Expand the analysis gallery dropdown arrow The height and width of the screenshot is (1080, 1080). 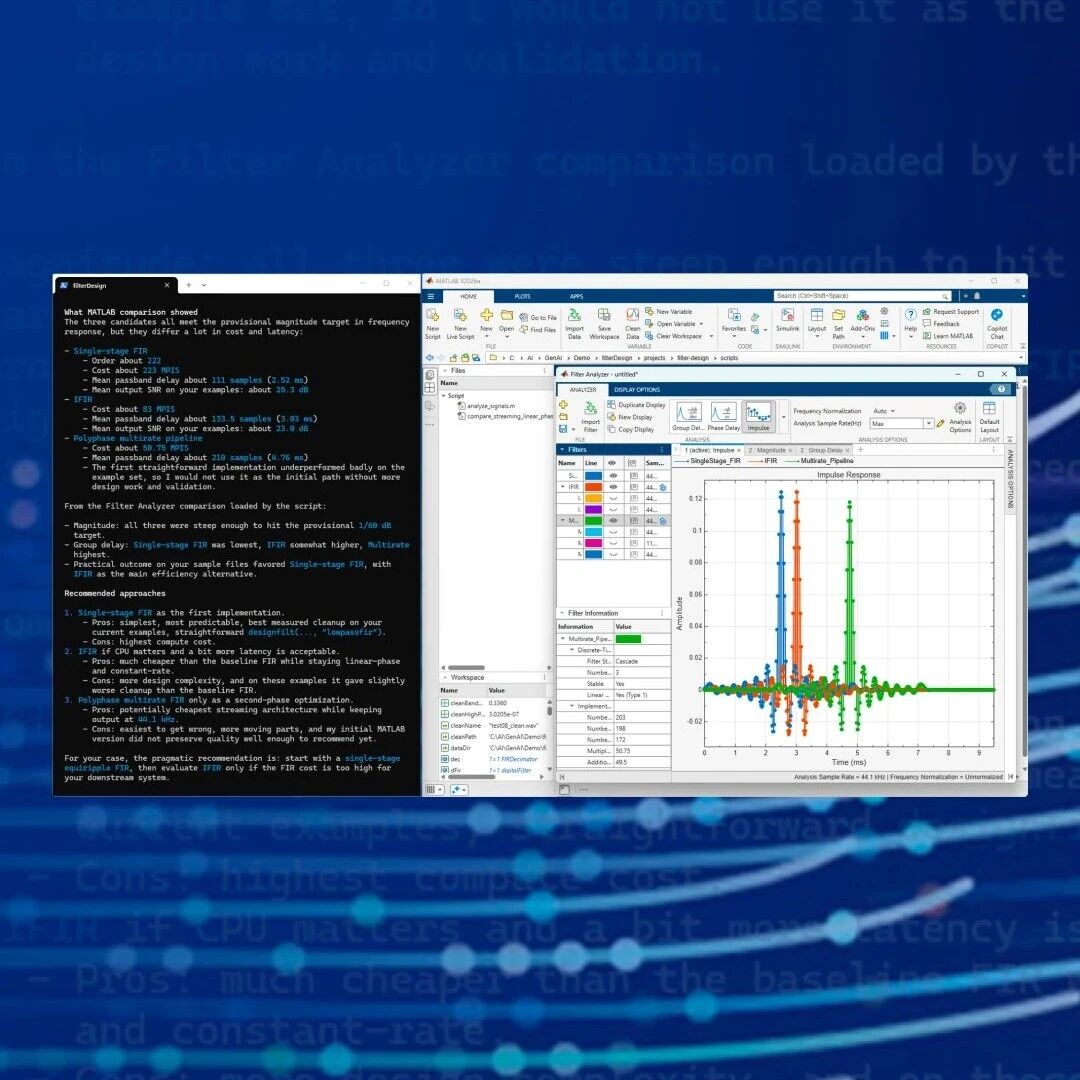click(783, 417)
